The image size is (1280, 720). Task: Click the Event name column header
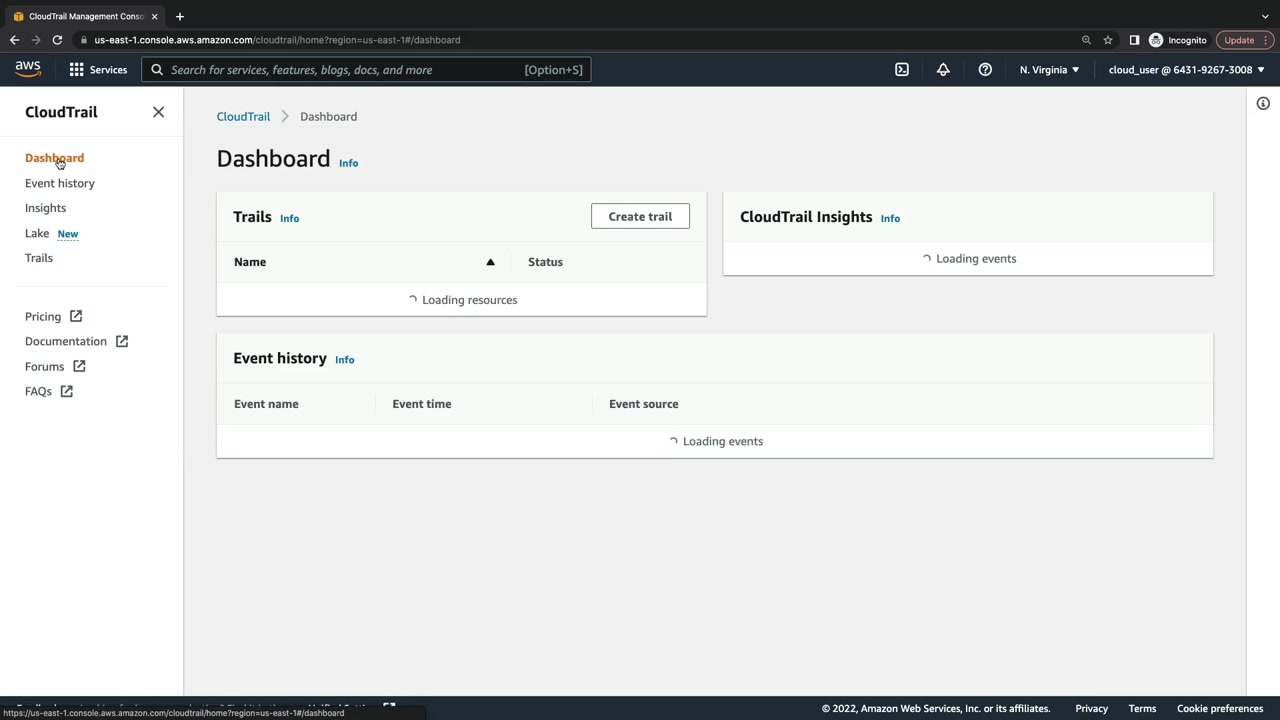266,404
